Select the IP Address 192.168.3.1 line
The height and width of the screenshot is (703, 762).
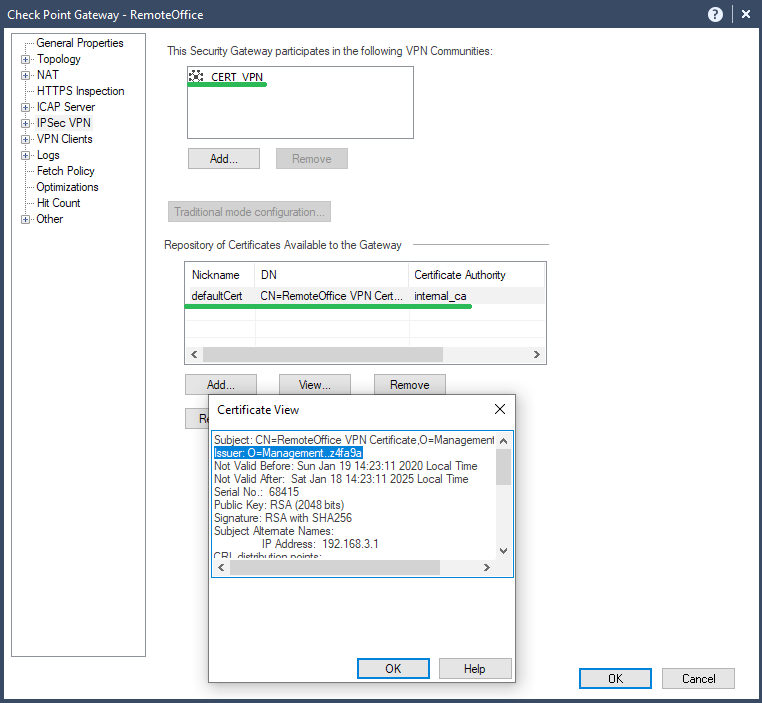pyautogui.click(x=320, y=544)
